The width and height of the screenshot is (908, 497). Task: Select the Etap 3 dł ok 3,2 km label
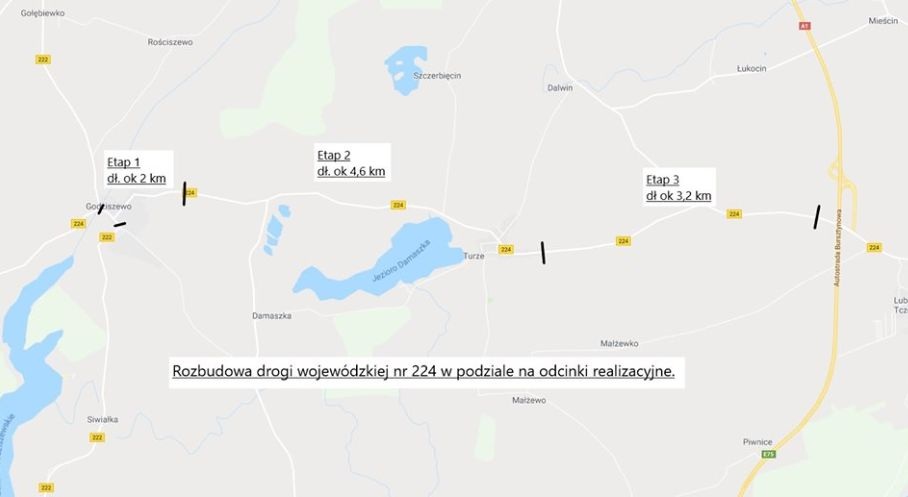[679, 188]
